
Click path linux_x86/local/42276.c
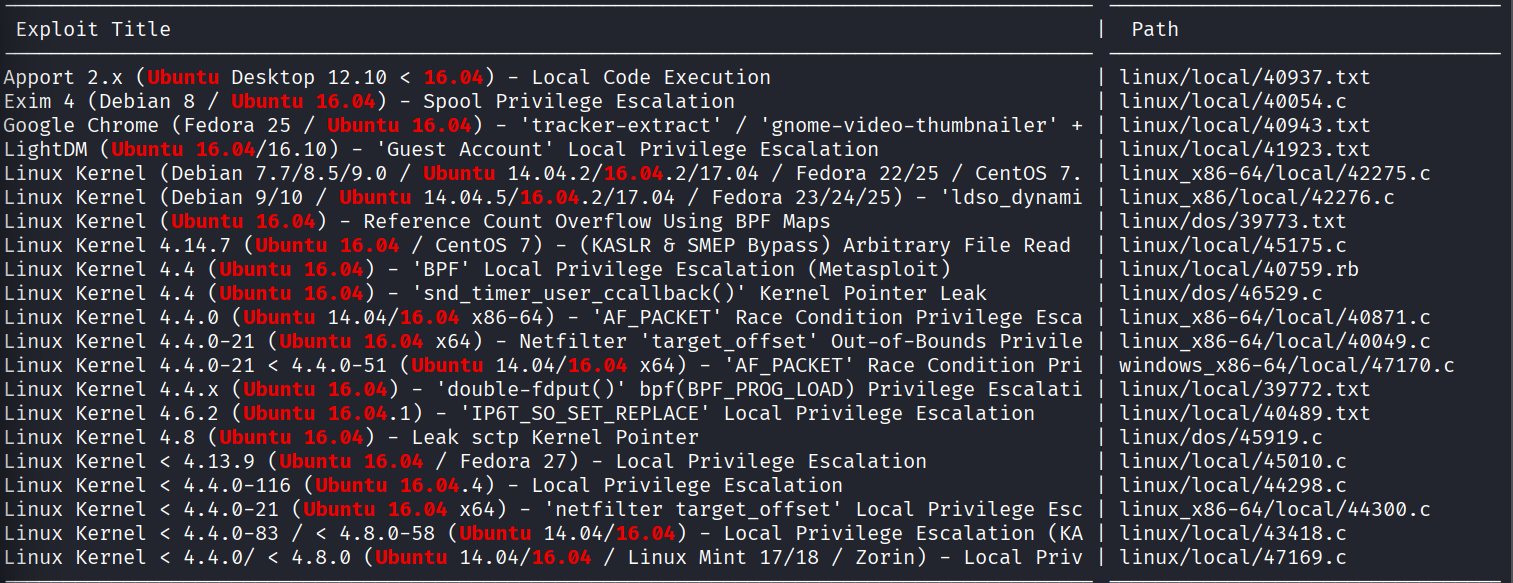click(x=1257, y=197)
